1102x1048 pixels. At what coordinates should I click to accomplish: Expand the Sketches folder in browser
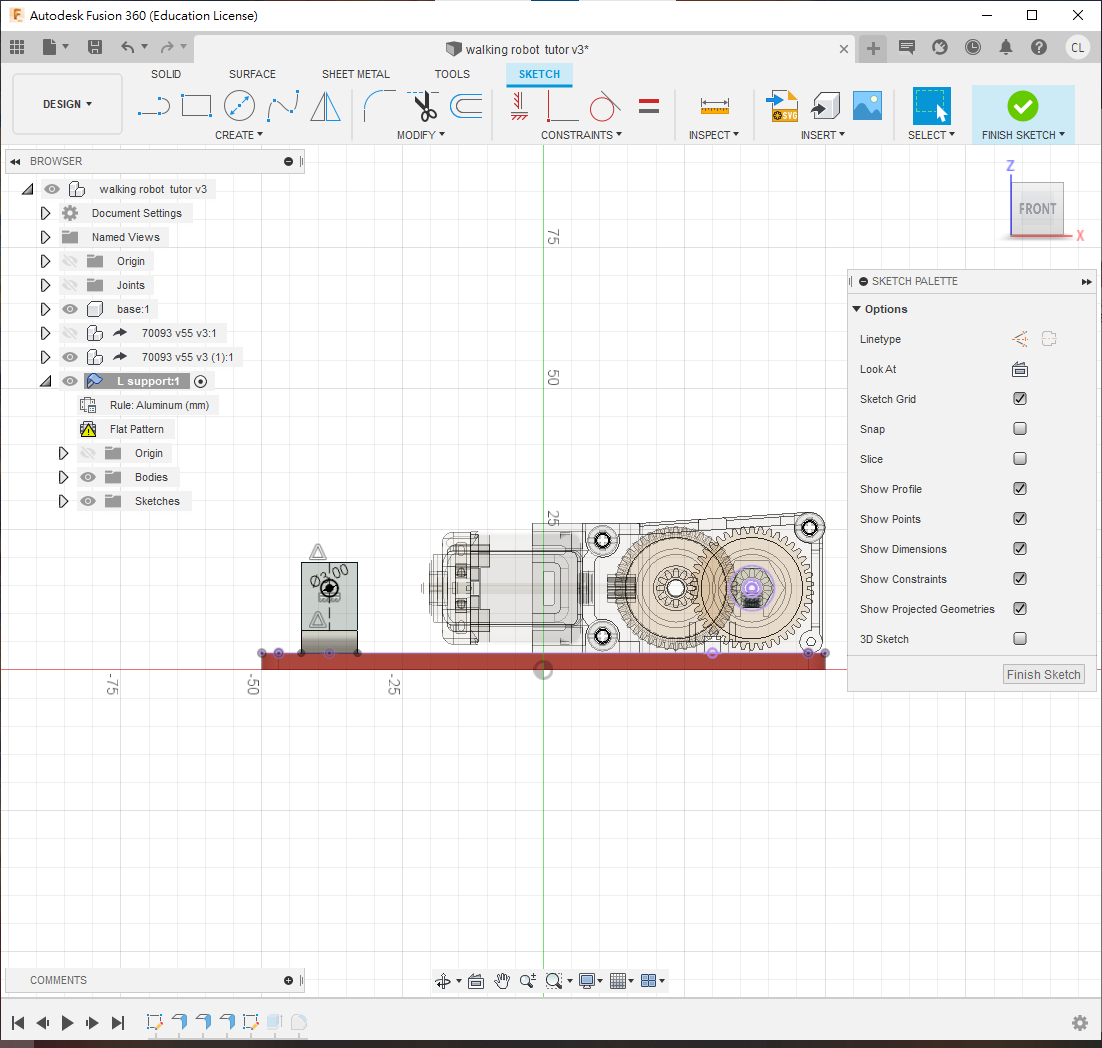coord(63,501)
